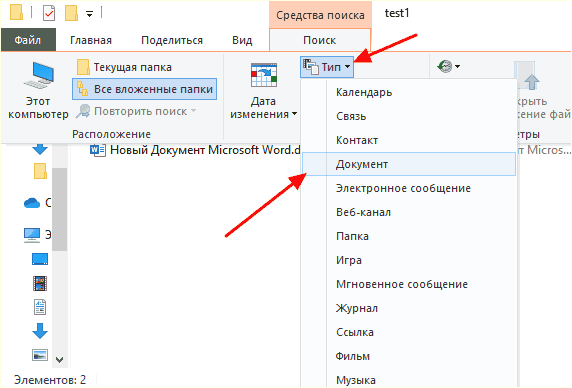Click Средства поиска contextual tab header
This screenshot has width=572, height=388.
[x=320, y=15]
